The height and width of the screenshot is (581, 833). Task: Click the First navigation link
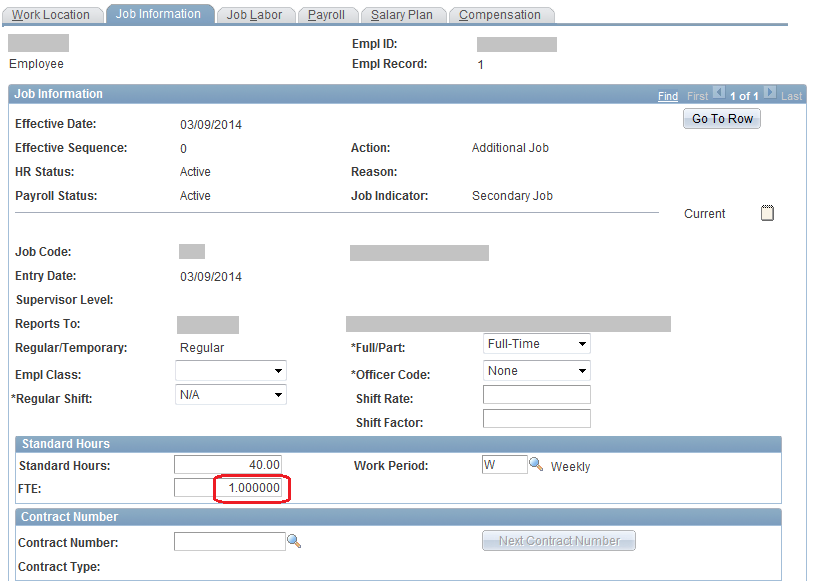click(697, 96)
